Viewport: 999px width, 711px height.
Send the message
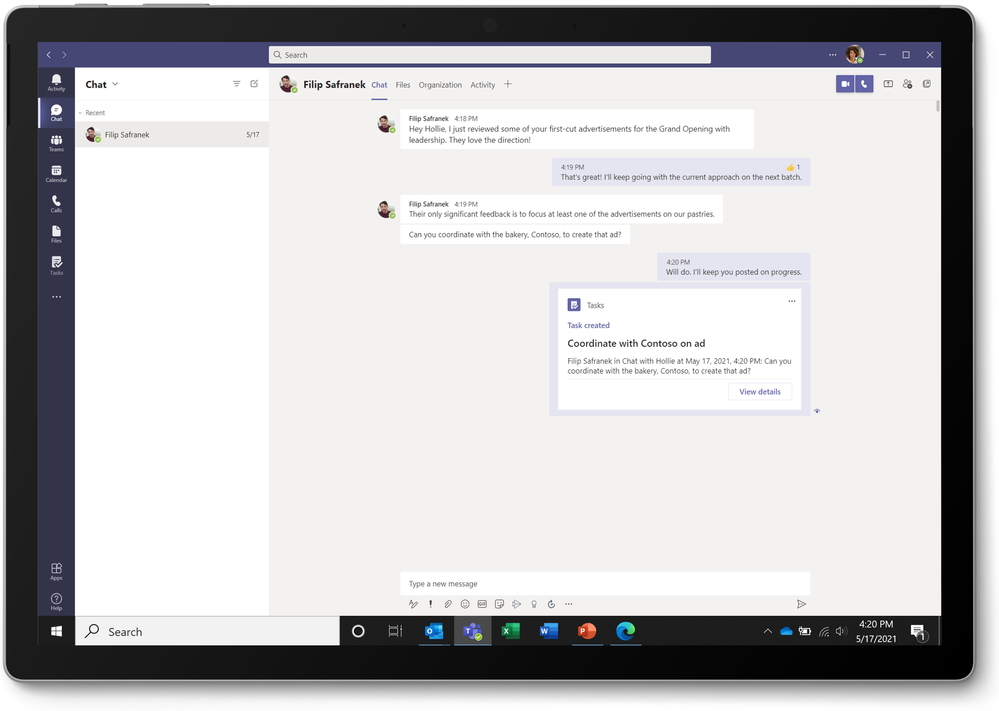click(x=801, y=604)
